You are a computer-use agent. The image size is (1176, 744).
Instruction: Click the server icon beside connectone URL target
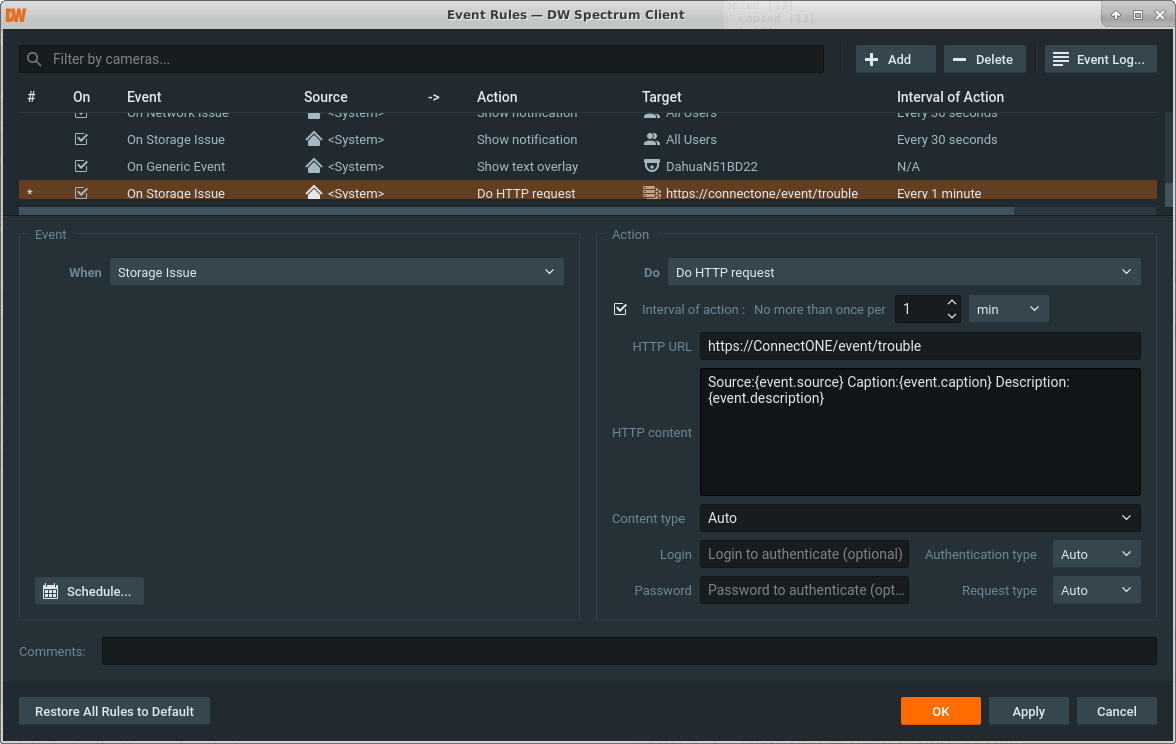click(x=651, y=193)
